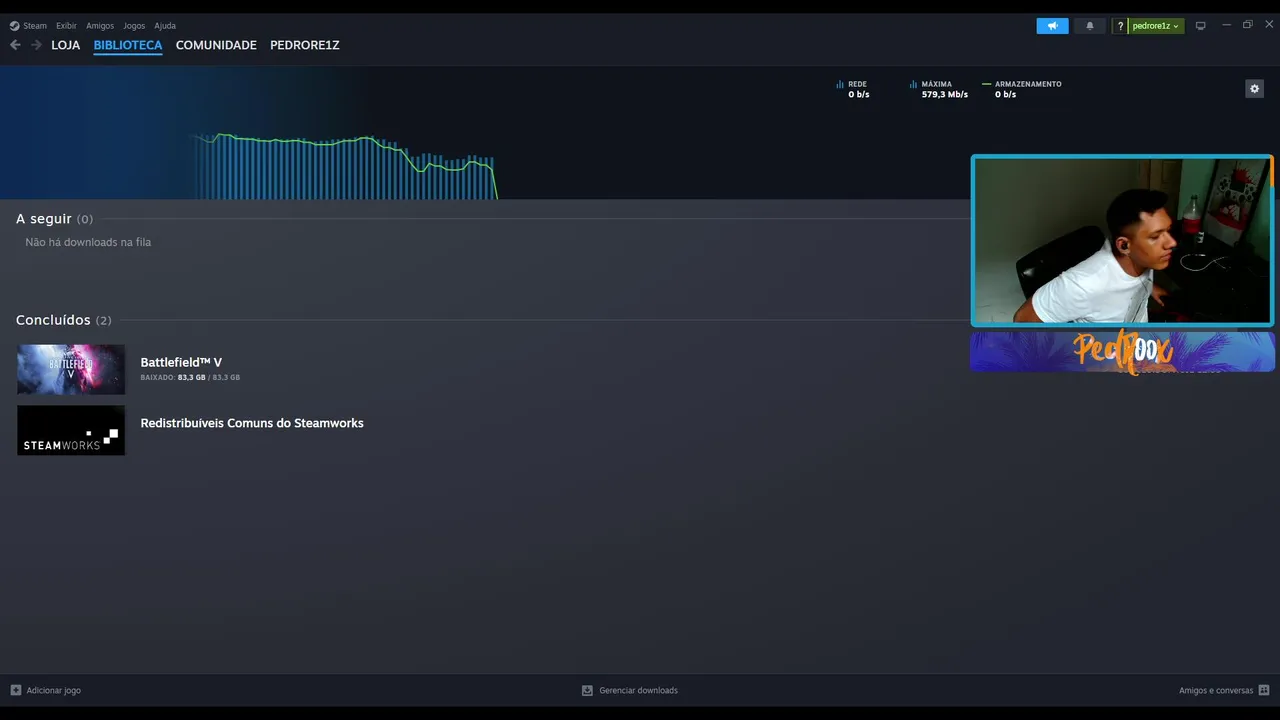Click Redistribuíveis Comuns do Steamworks title

click(252, 423)
